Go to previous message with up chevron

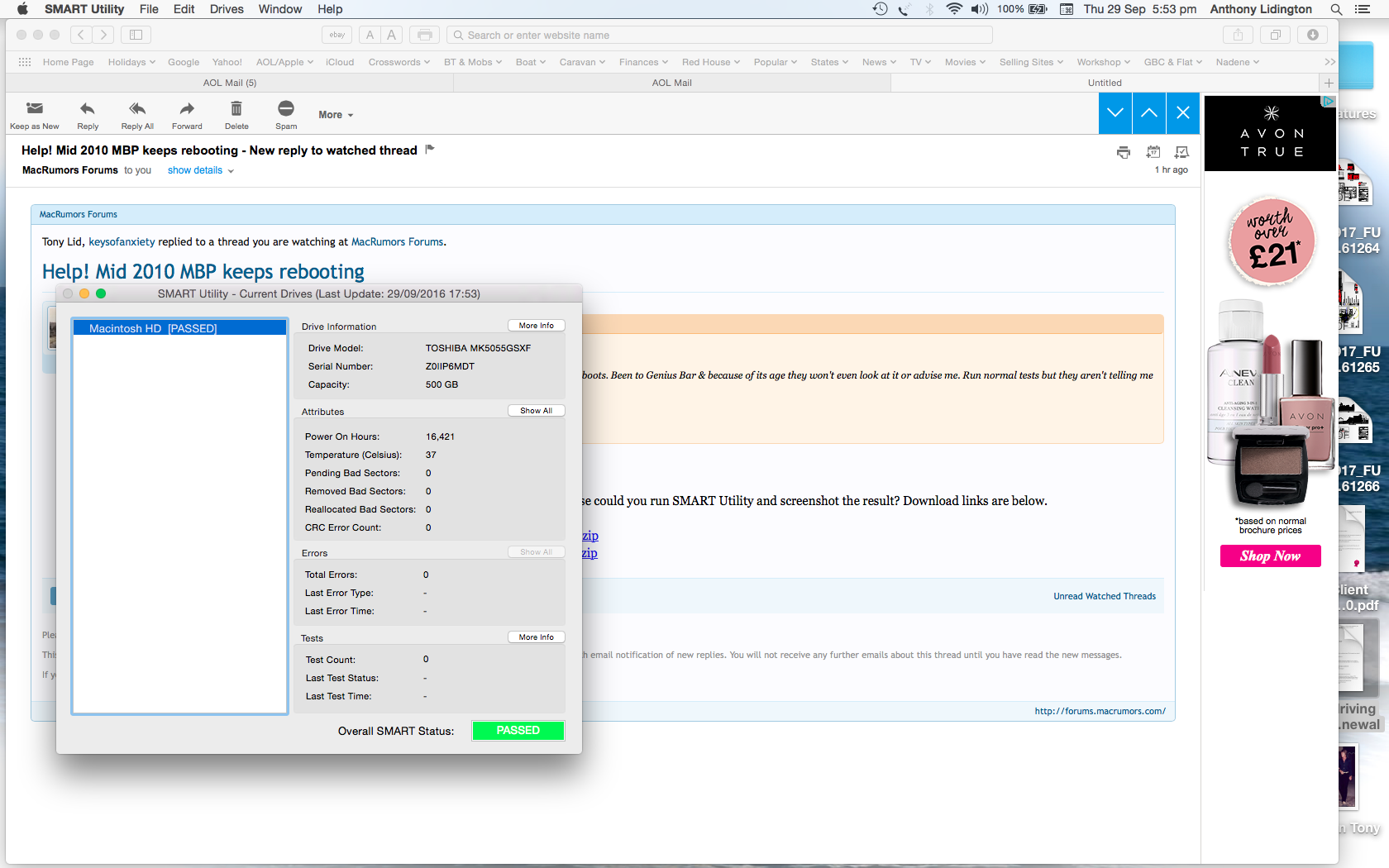pos(1149,113)
